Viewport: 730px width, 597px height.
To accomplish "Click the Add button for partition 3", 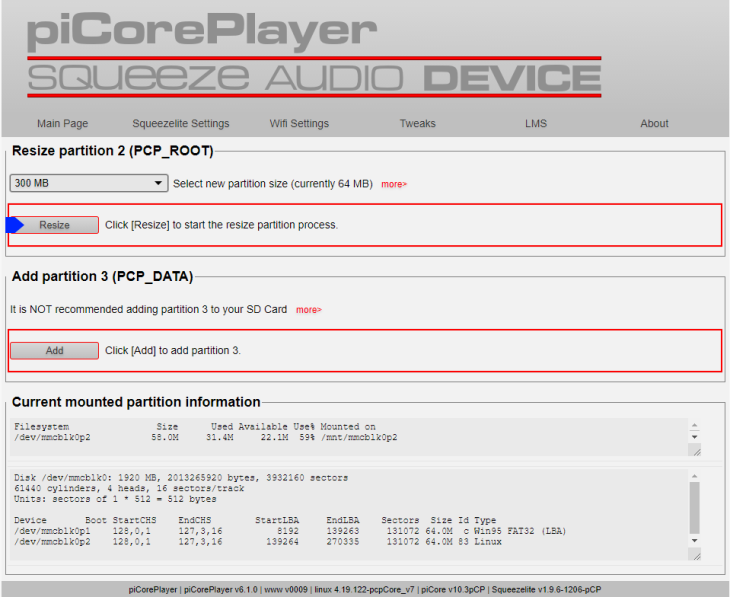I will pyautogui.click(x=54, y=351).
